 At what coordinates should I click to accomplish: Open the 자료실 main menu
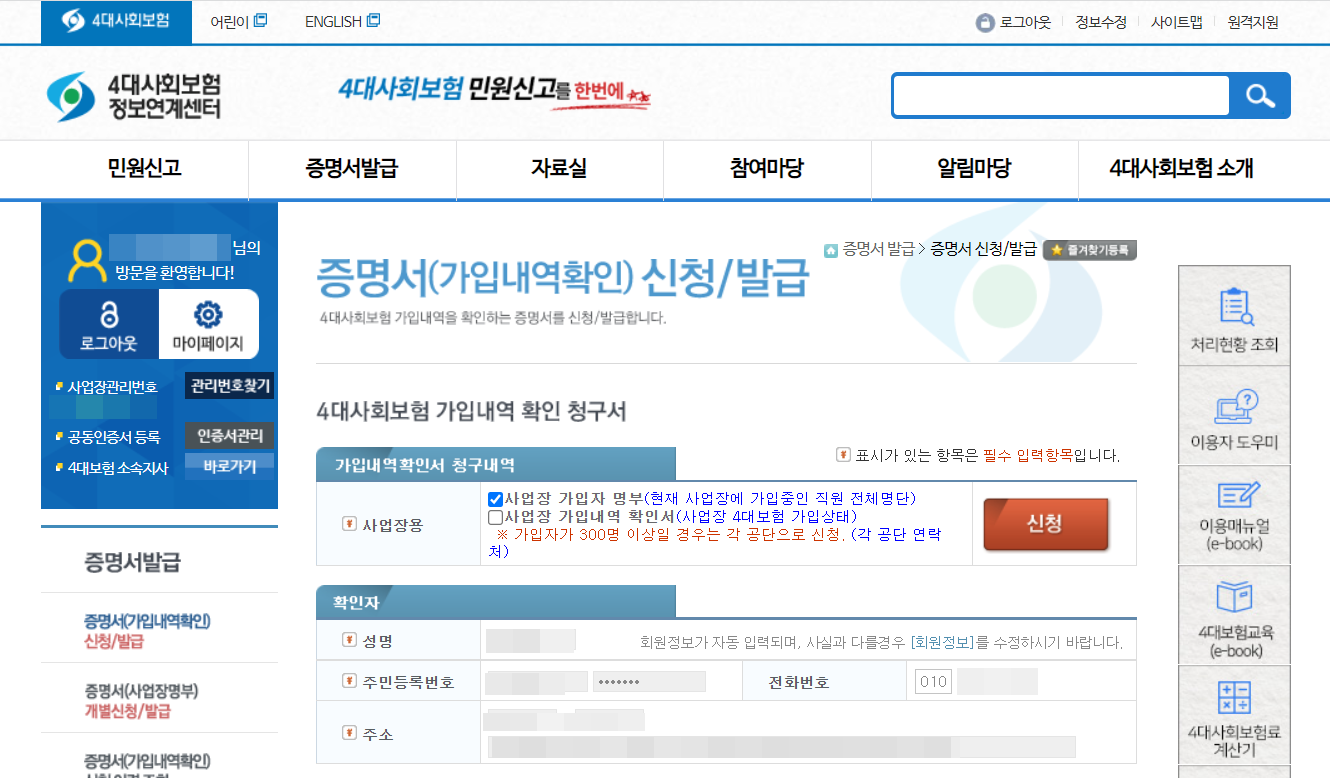tap(560, 168)
